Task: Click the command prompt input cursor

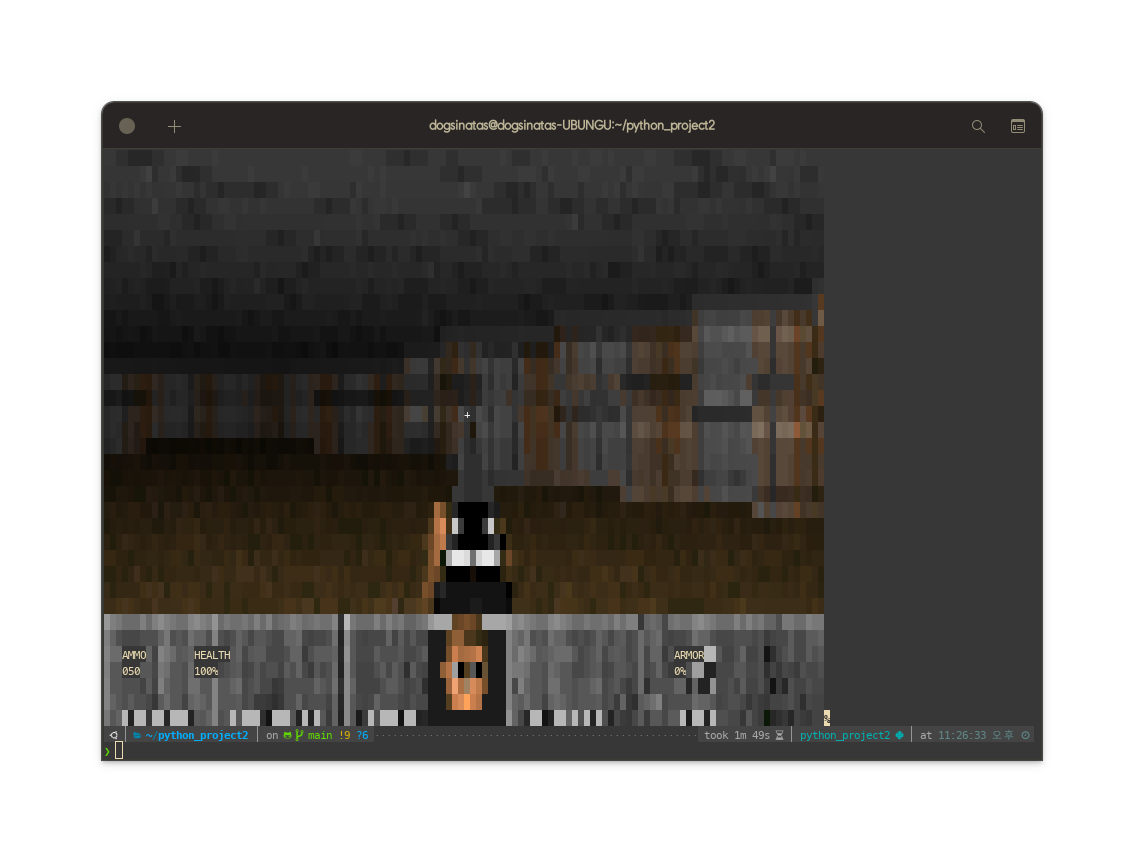Action: click(119, 750)
